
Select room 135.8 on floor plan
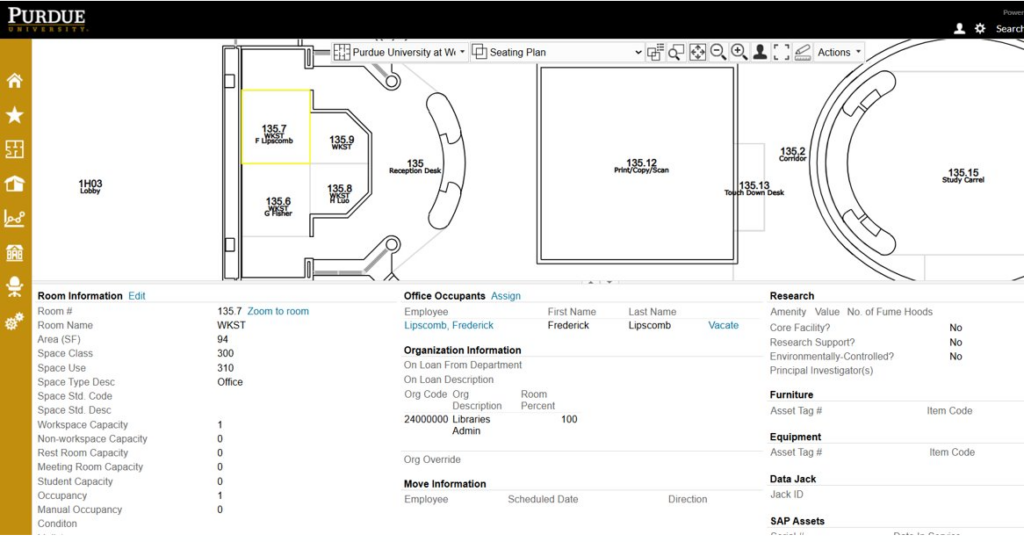coord(340,194)
